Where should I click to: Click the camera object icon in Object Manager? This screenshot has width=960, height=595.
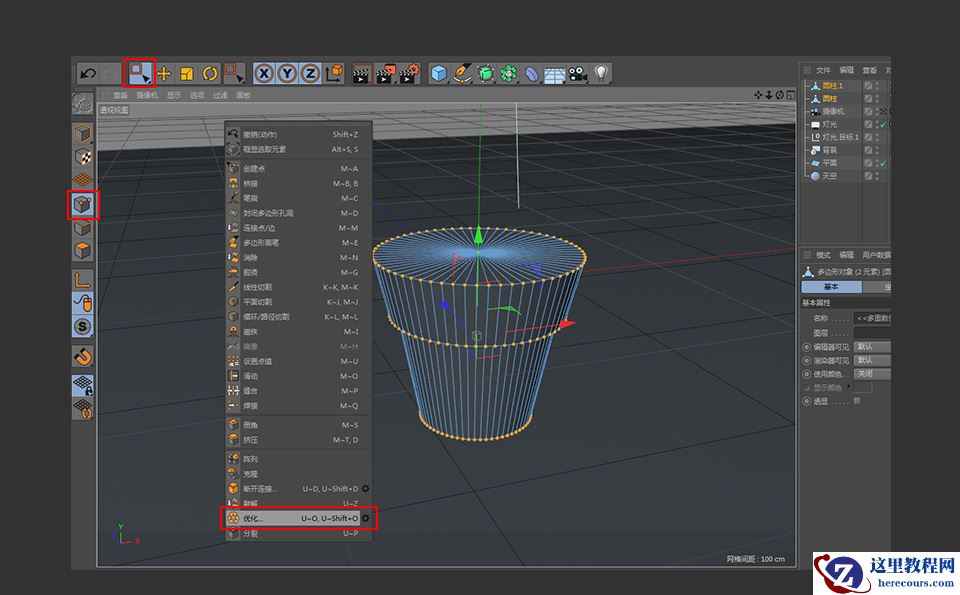(815, 110)
